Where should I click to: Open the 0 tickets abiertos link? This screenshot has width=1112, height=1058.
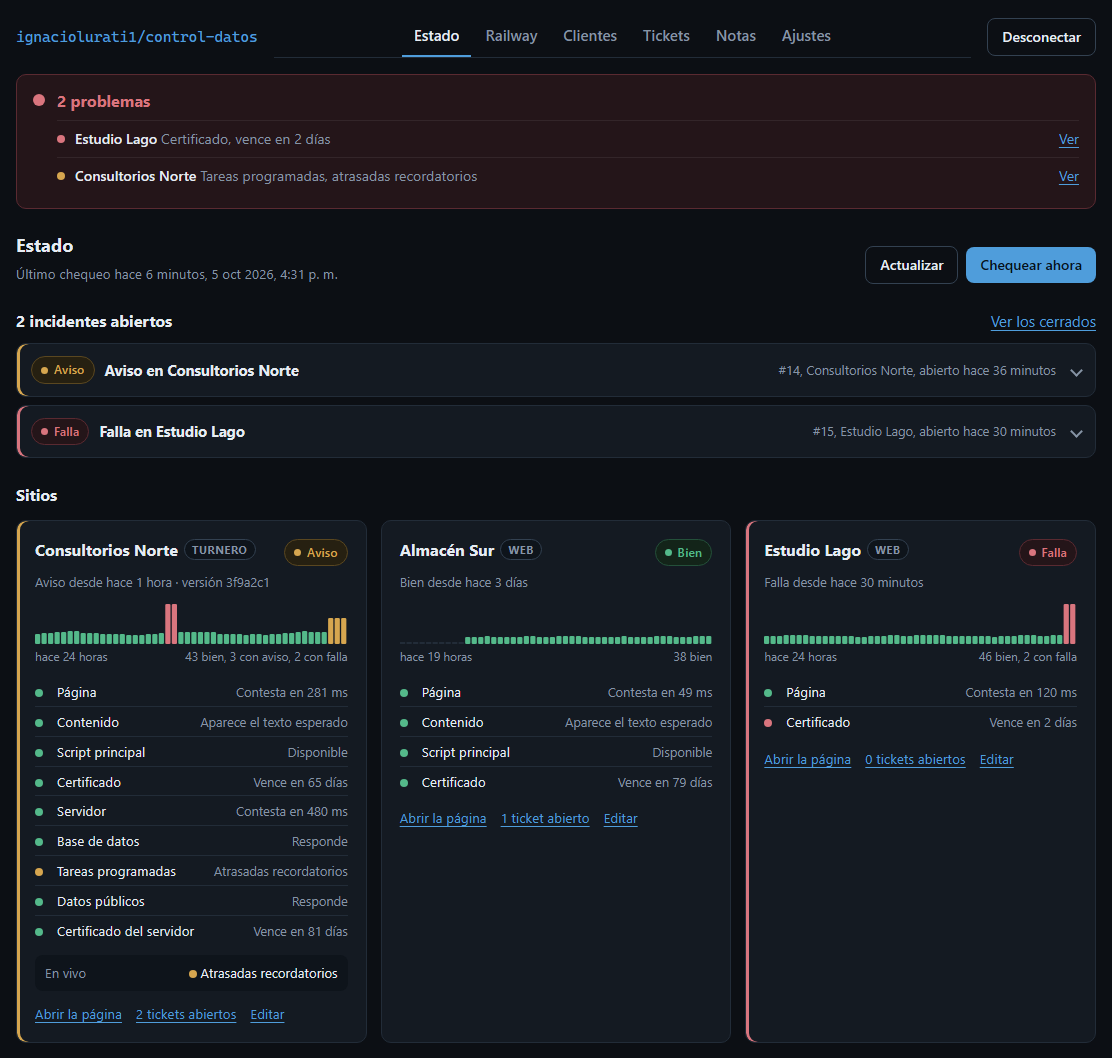click(x=915, y=759)
